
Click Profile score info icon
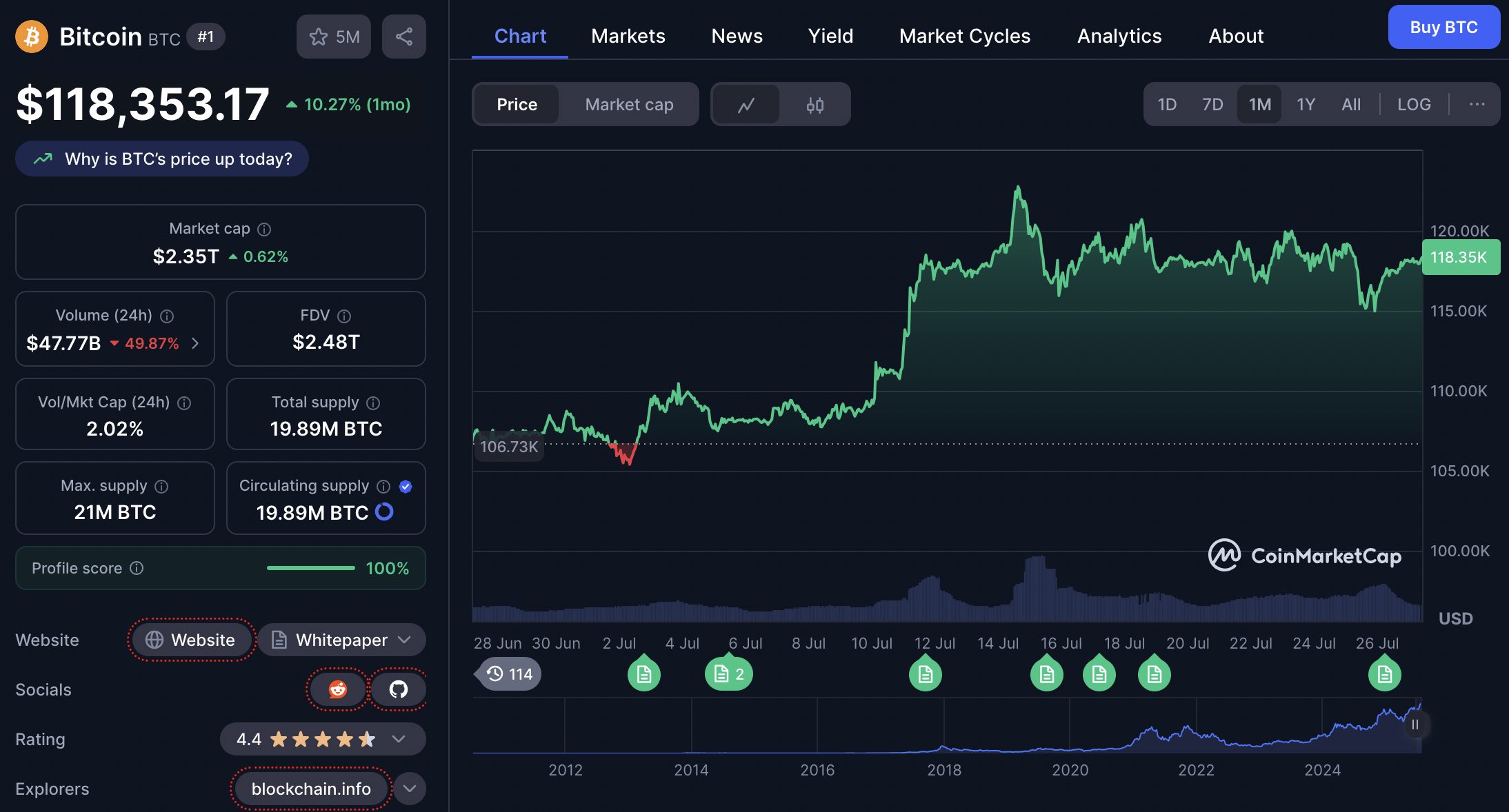tap(137, 568)
